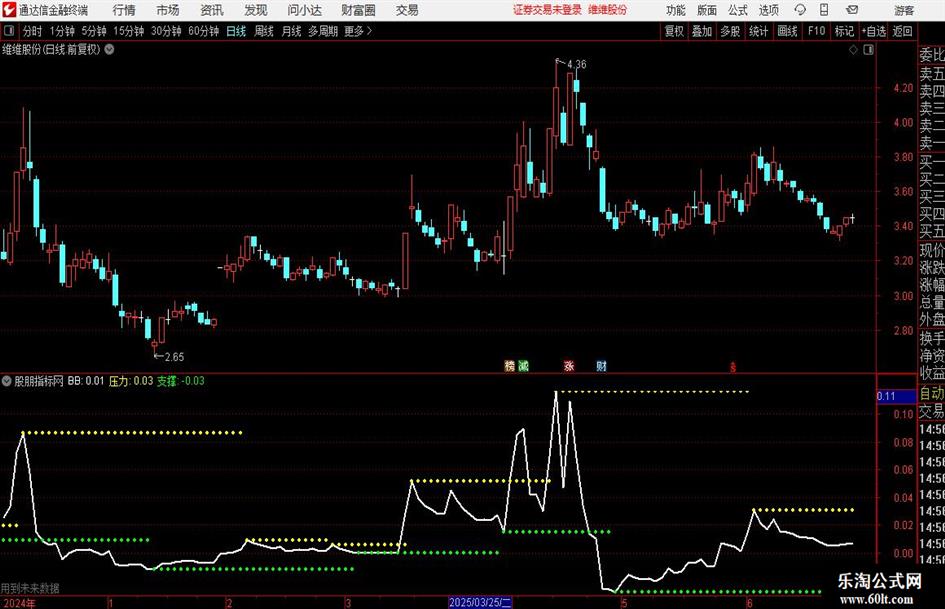Click the 复权 toolbar button
Image resolution: width=945 pixels, height=609 pixels.
point(674,31)
